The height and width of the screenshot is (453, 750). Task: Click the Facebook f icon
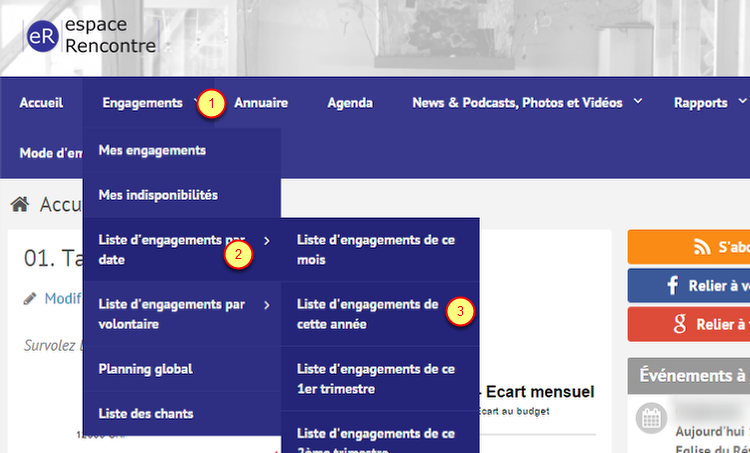pyautogui.click(x=673, y=286)
